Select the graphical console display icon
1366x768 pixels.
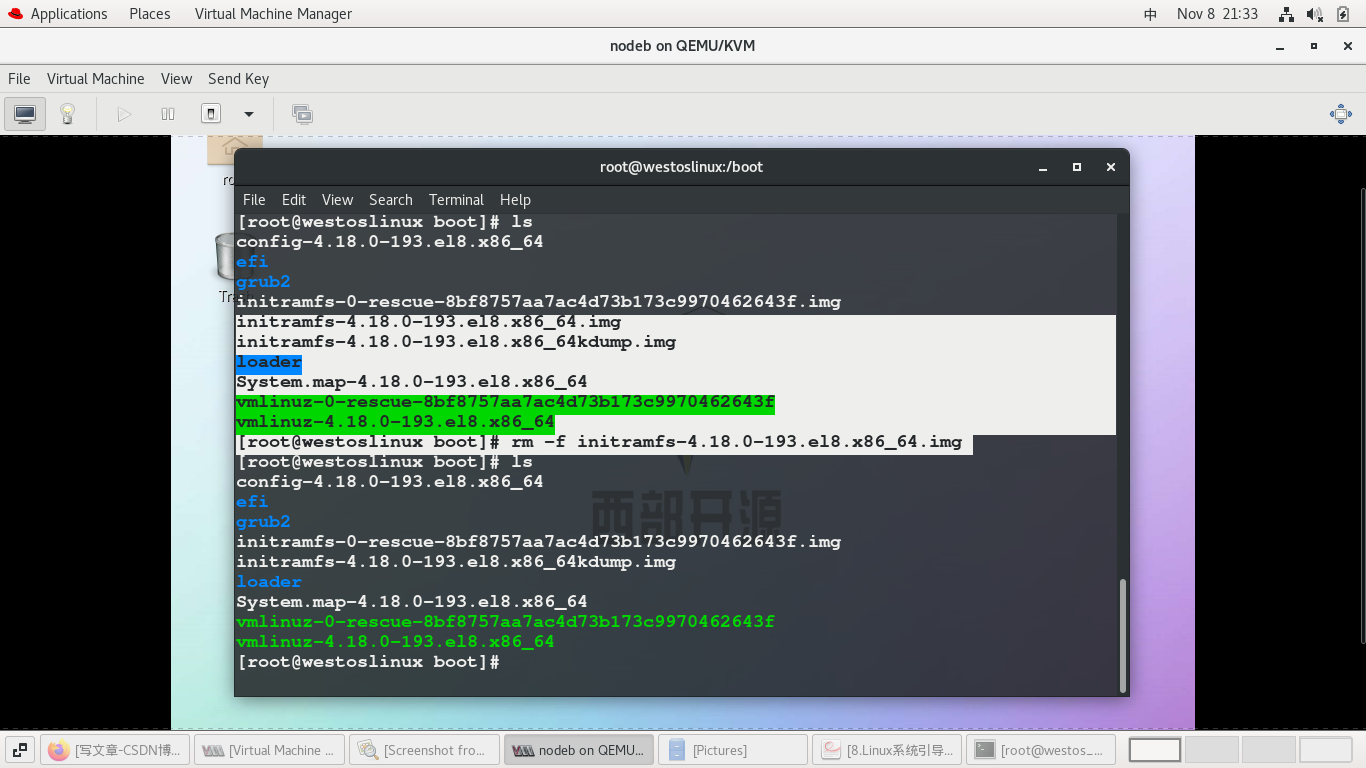(24, 113)
